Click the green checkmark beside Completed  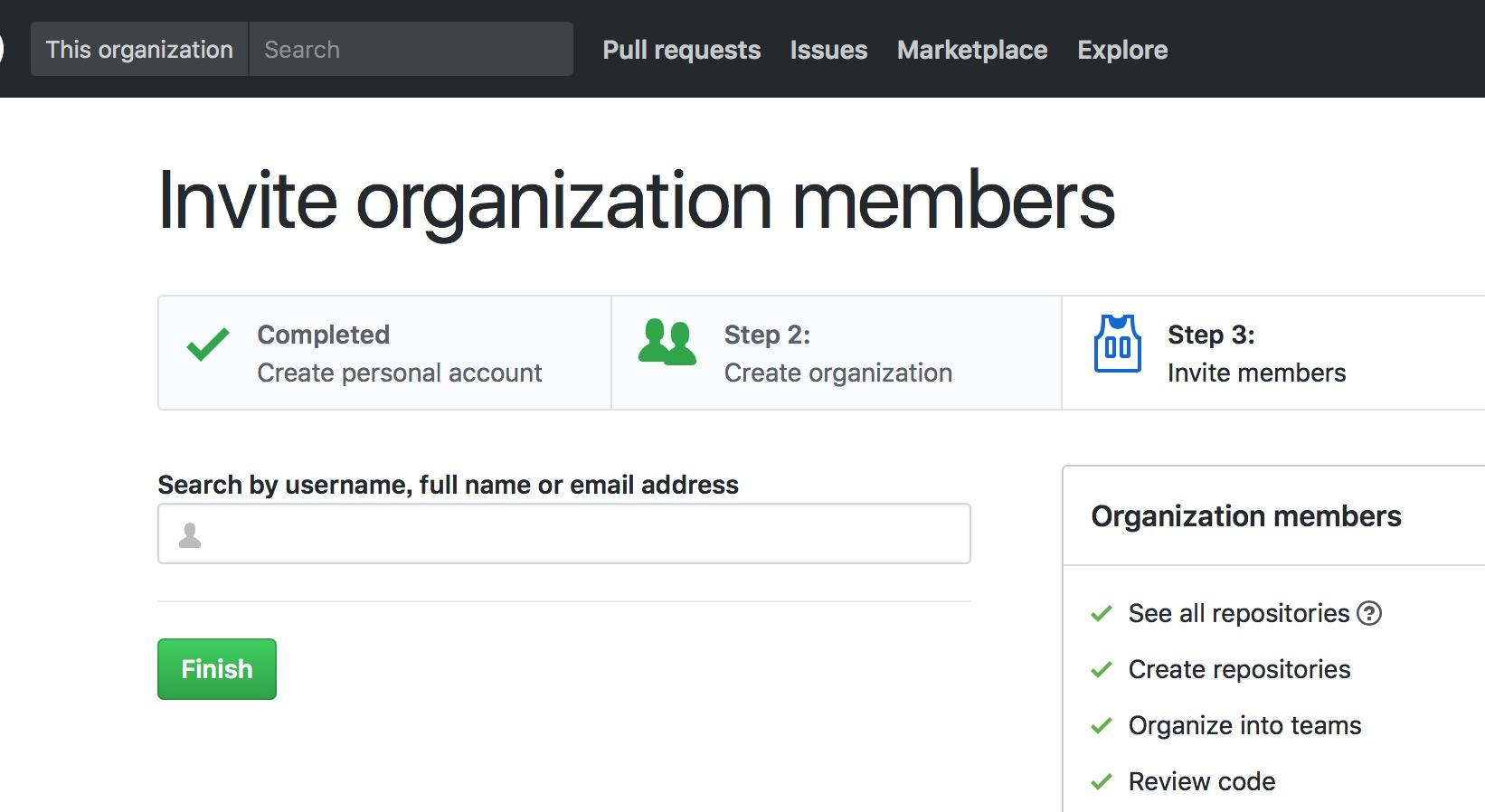[208, 345]
